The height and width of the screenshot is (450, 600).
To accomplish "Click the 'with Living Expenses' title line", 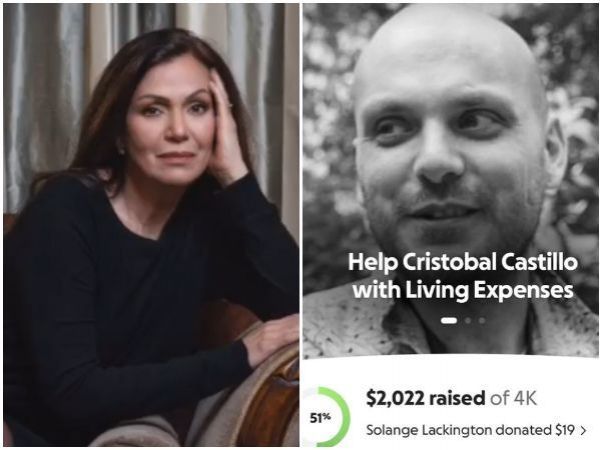I will 463,290.
